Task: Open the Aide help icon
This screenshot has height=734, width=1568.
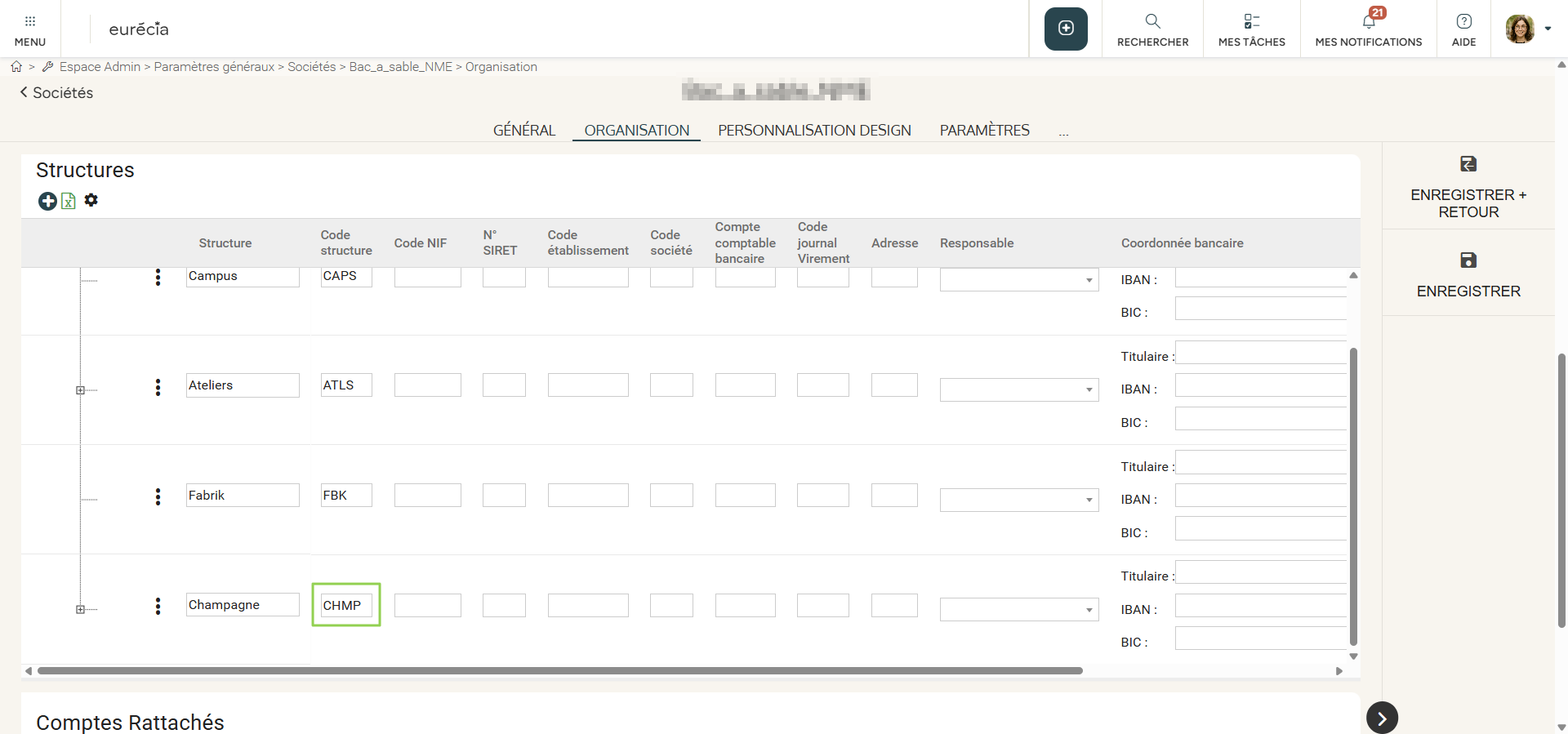Action: (1463, 29)
